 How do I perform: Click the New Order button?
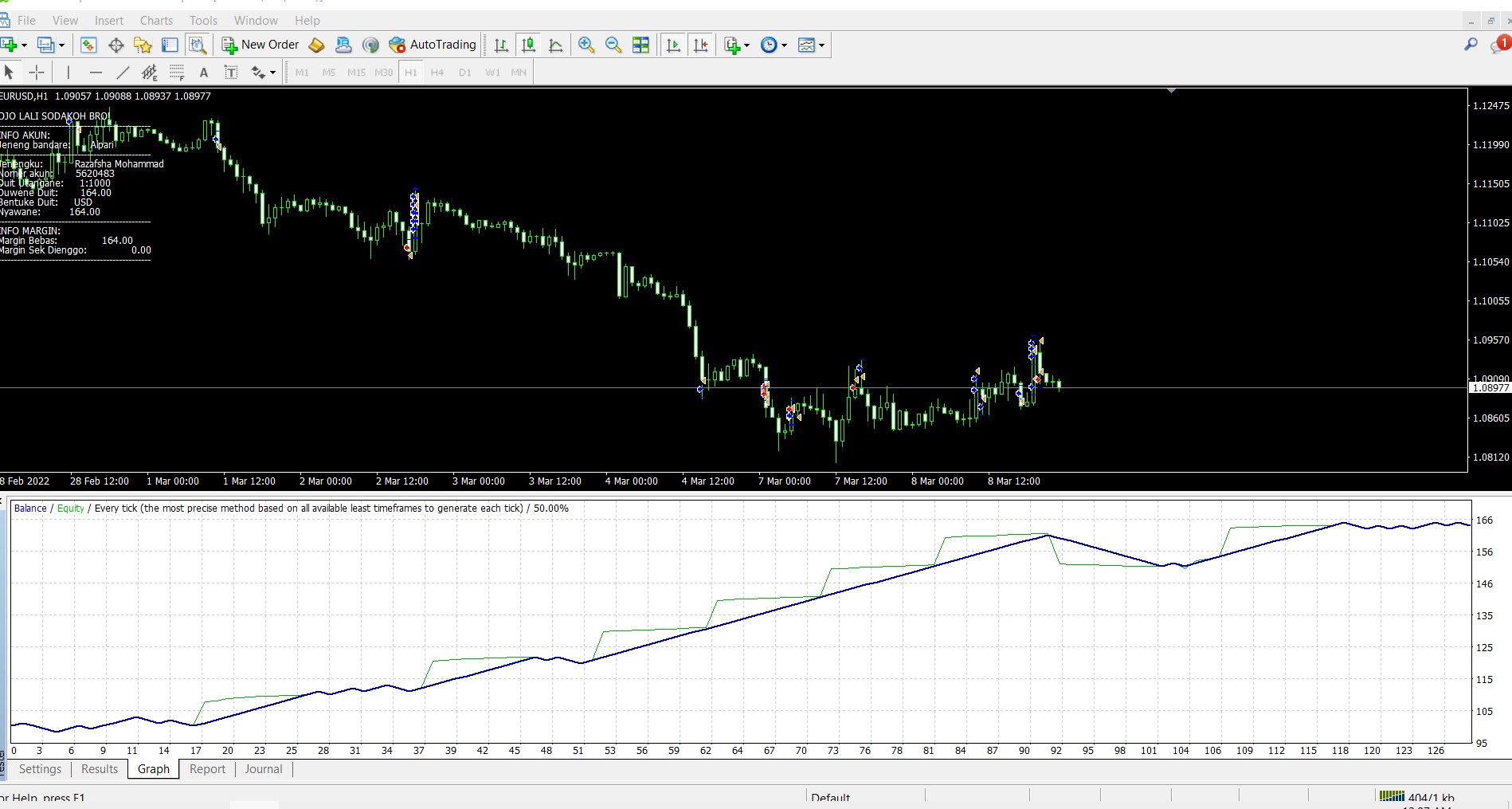[x=260, y=45]
